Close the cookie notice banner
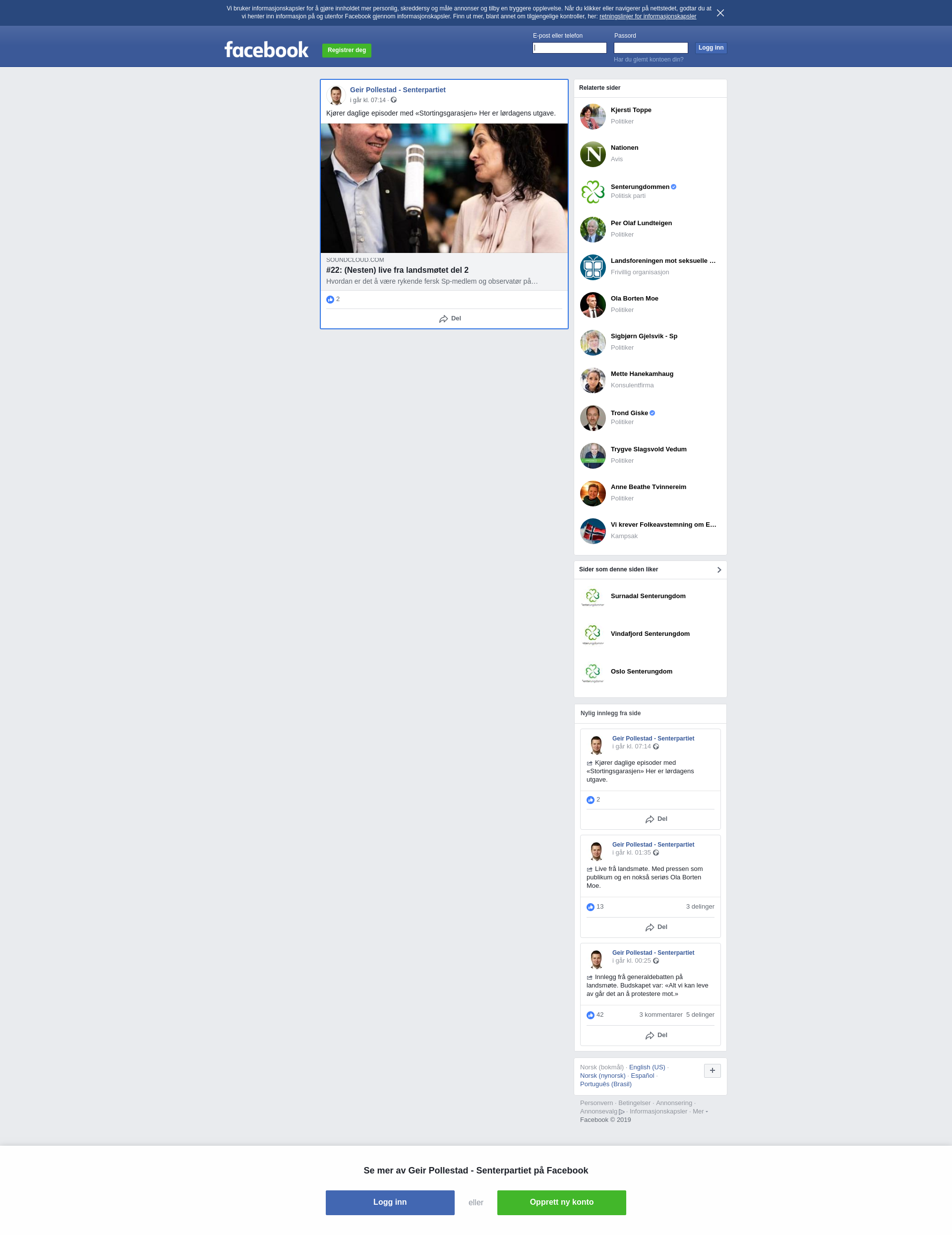952x1235 pixels. click(720, 13)
